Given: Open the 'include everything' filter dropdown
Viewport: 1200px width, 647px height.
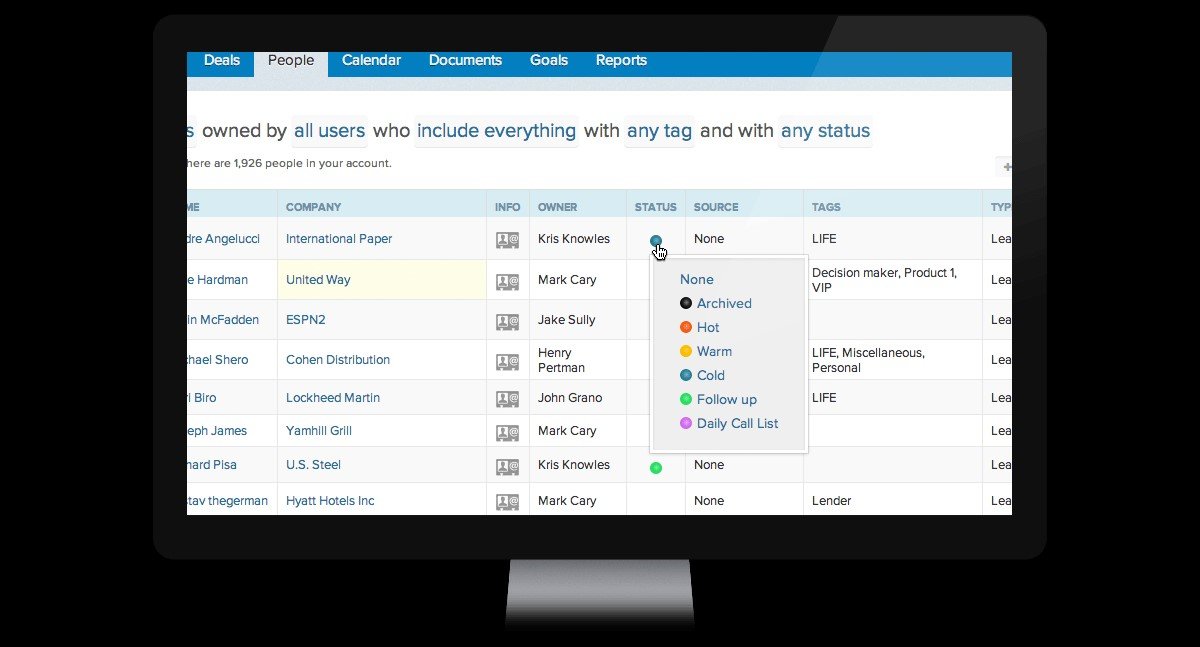Looking at the screenshot, I should (496, 131).
